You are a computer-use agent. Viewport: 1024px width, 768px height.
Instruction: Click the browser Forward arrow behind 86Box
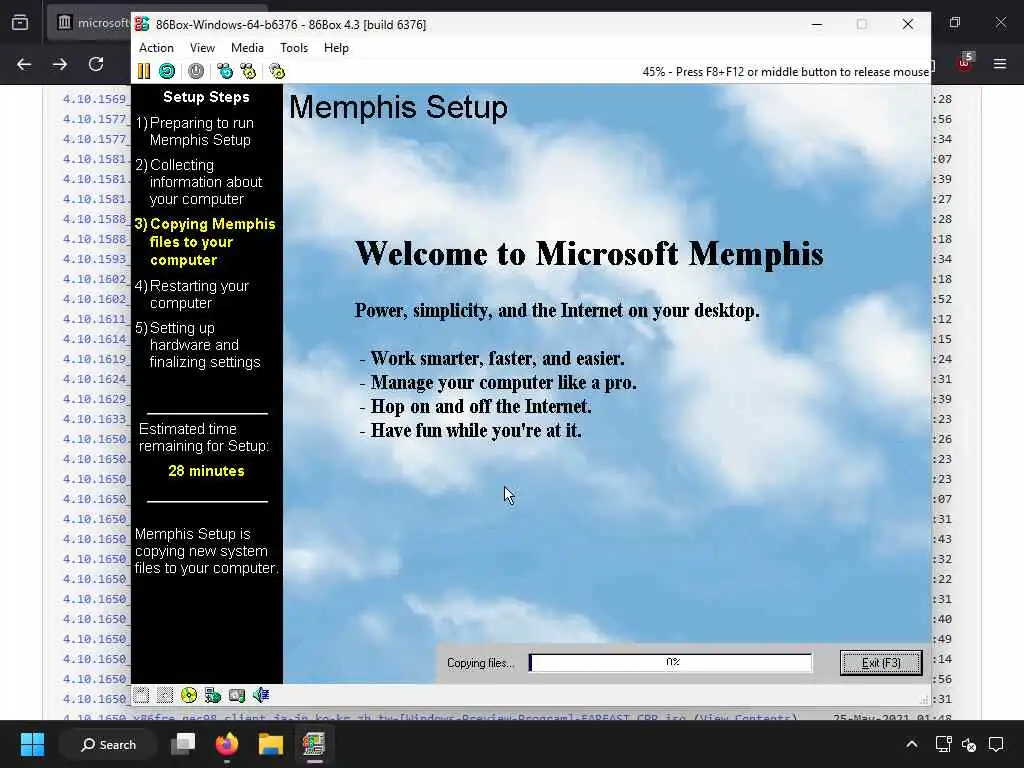point(59,64)
